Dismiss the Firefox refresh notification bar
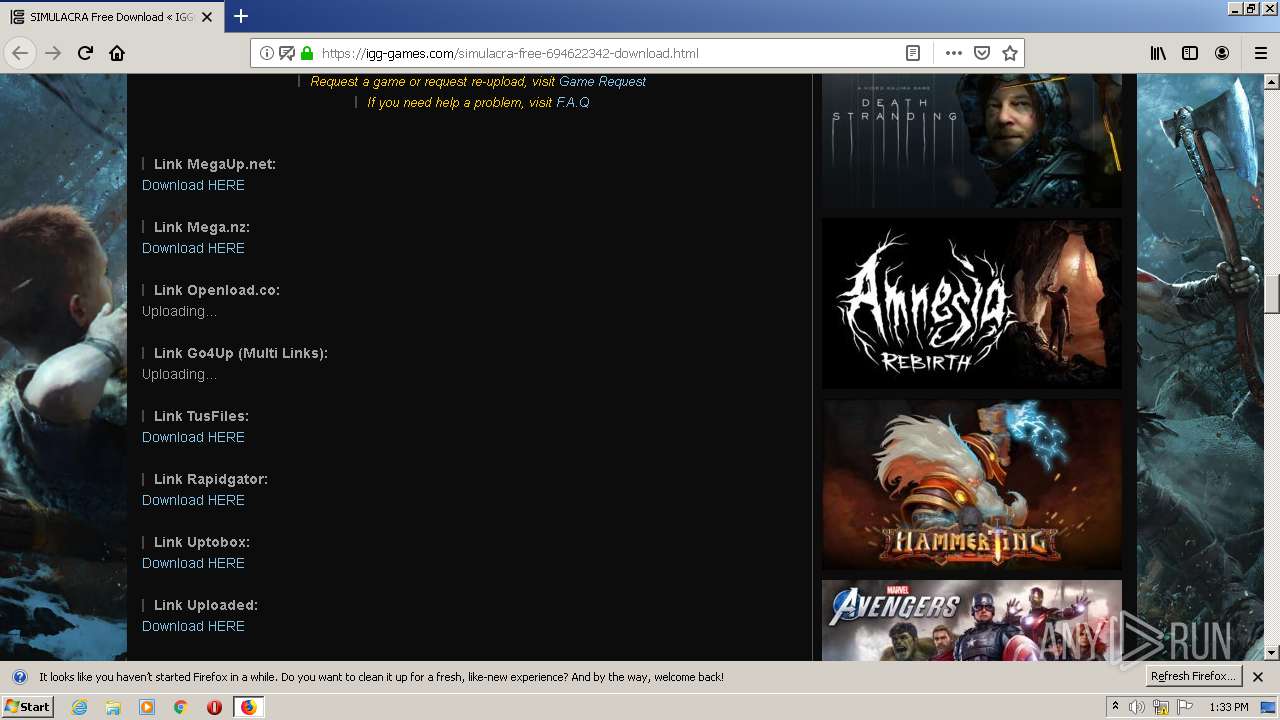Screen dimensions: 1280x720 1258,677
